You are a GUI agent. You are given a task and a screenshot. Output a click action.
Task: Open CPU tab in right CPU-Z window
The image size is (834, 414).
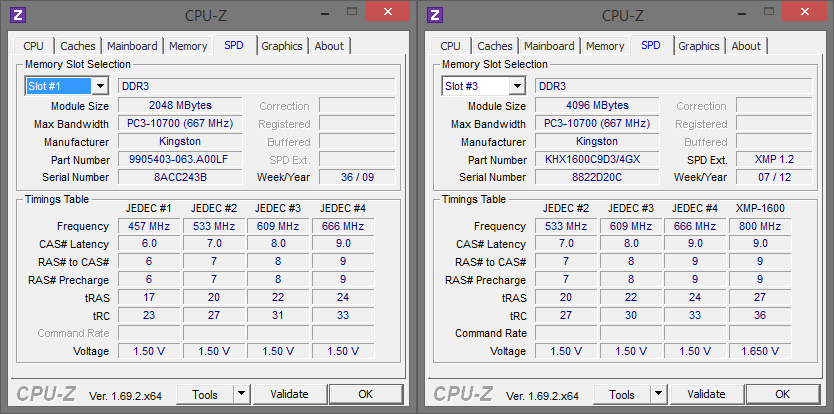point(451,46)
